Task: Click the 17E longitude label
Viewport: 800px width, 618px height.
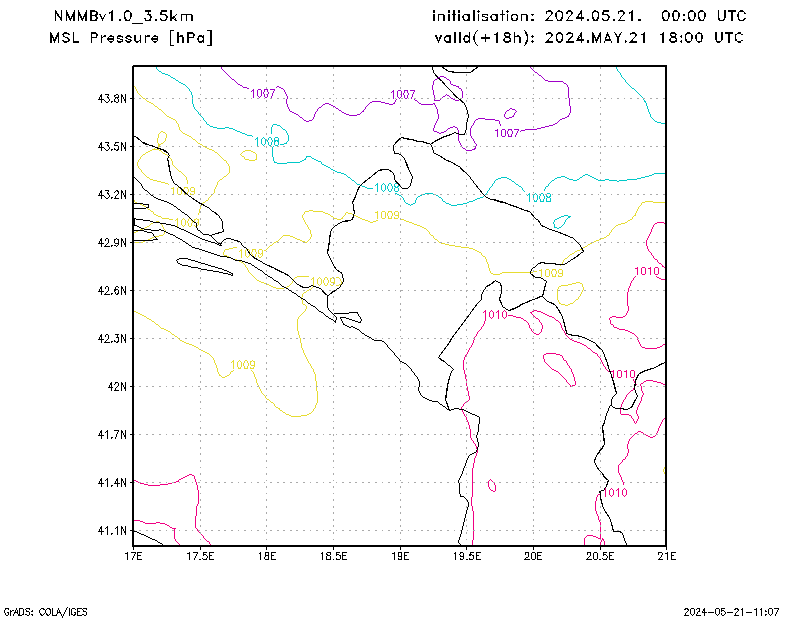Action: [134, 556]
